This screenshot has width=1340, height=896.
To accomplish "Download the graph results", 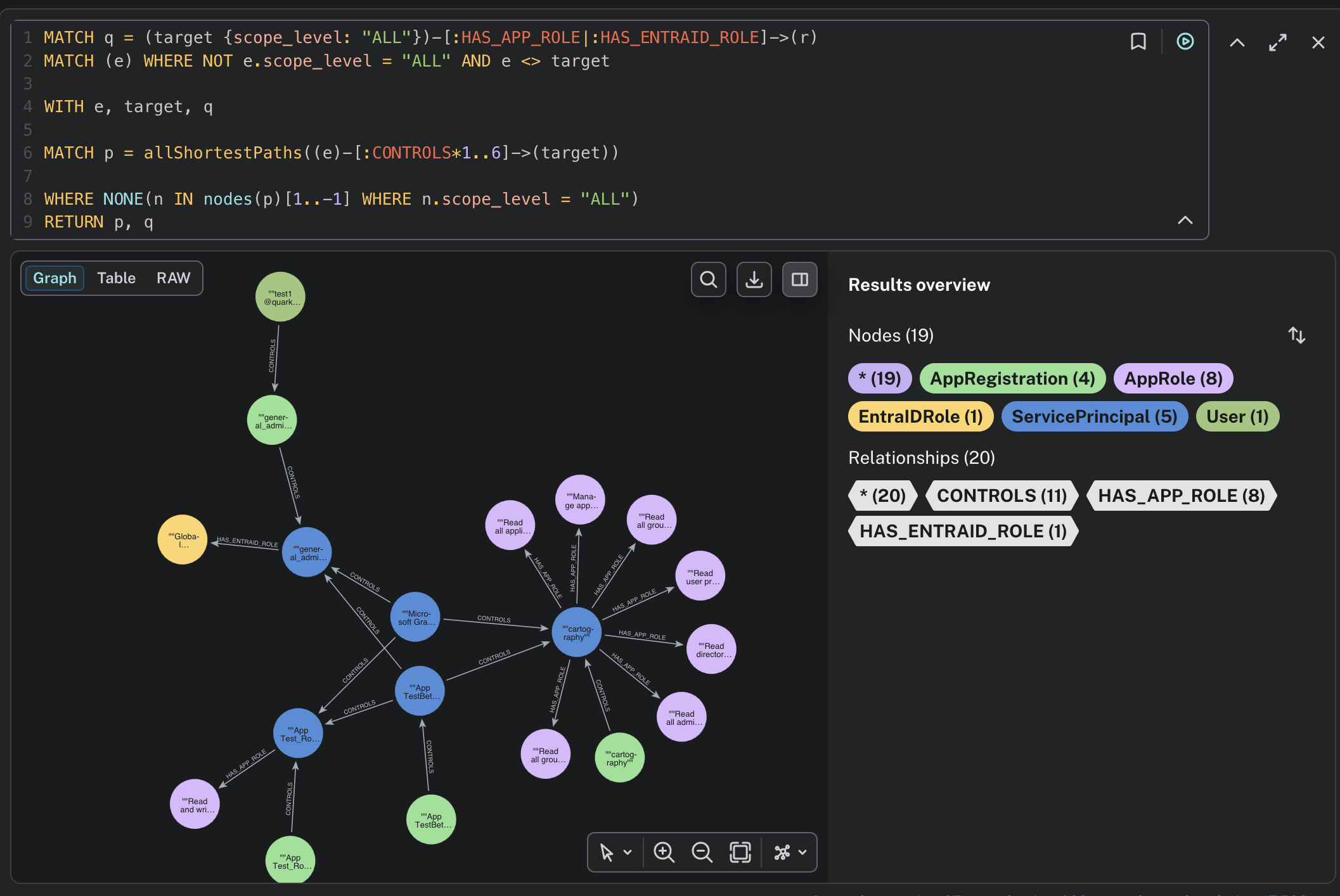I will click(x=754, y=279).
